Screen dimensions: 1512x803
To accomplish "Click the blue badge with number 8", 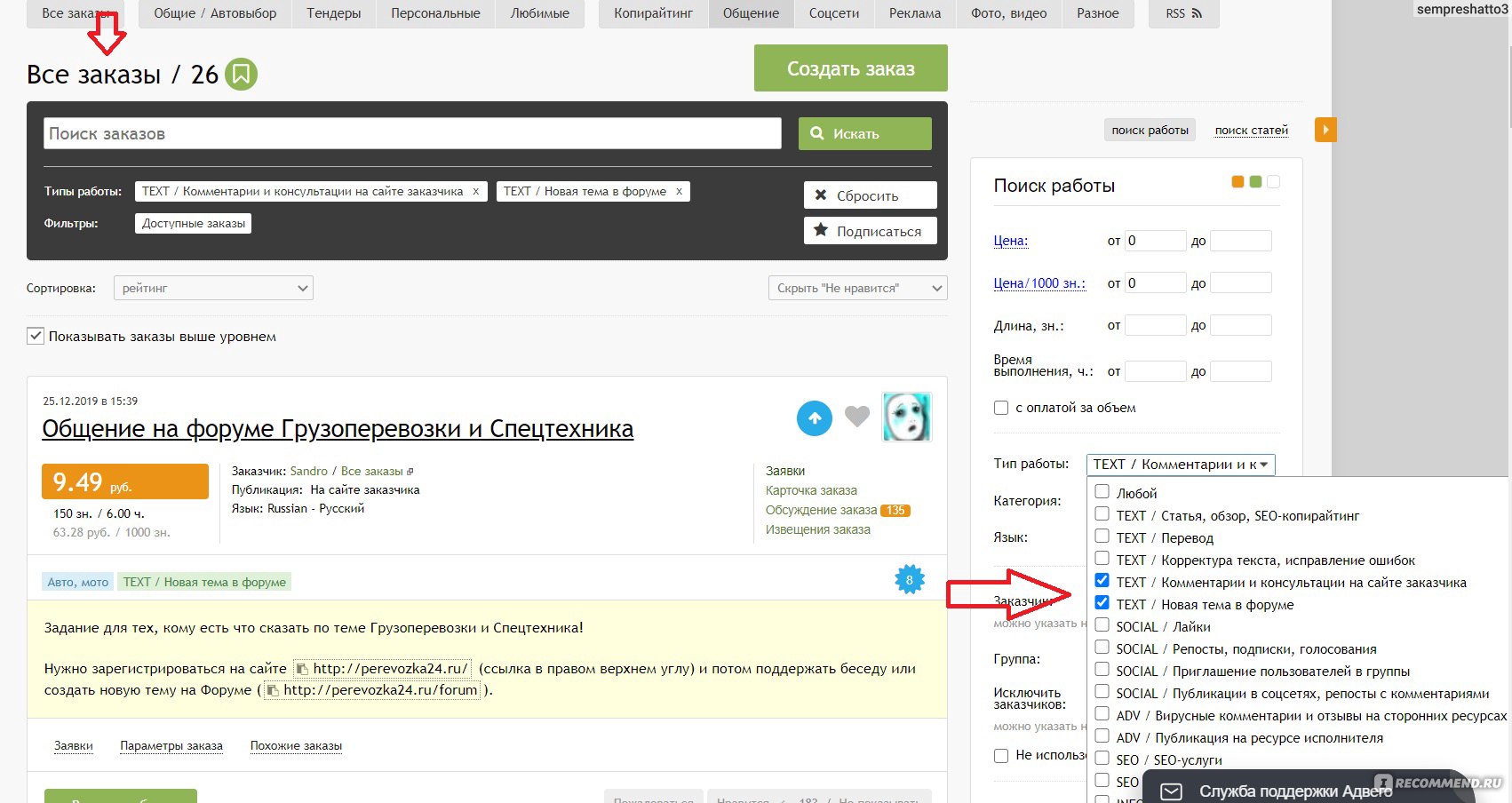I will [x=909, y=580].
